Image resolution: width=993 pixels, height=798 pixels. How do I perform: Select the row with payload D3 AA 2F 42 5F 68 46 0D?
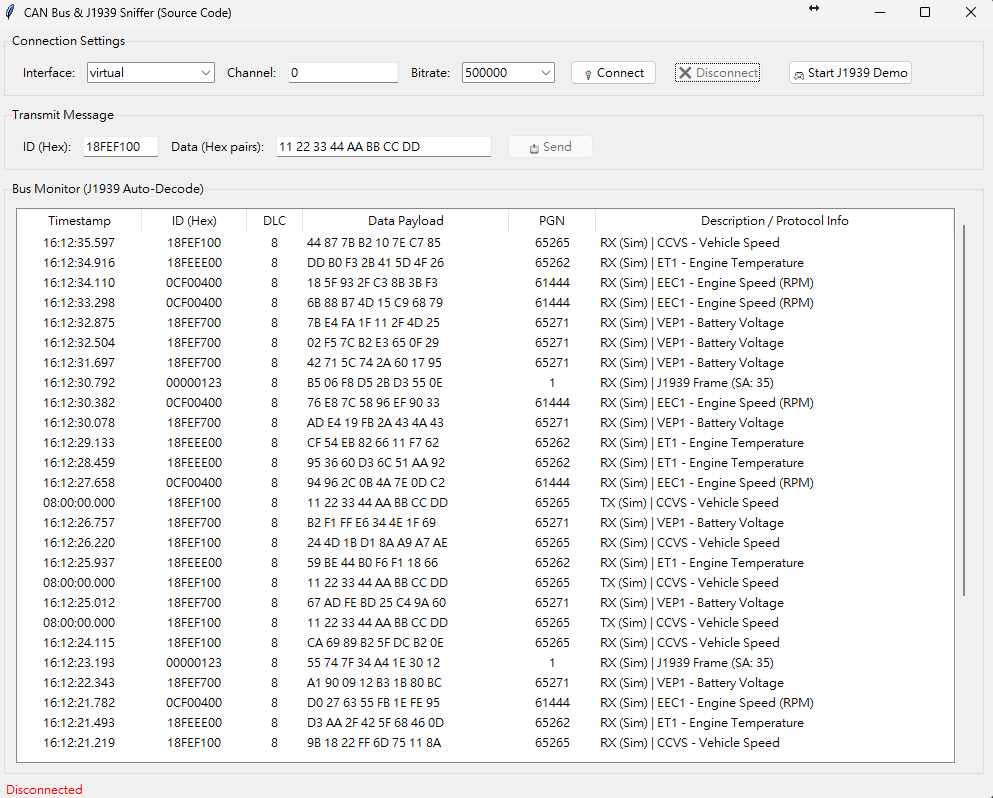485,723
